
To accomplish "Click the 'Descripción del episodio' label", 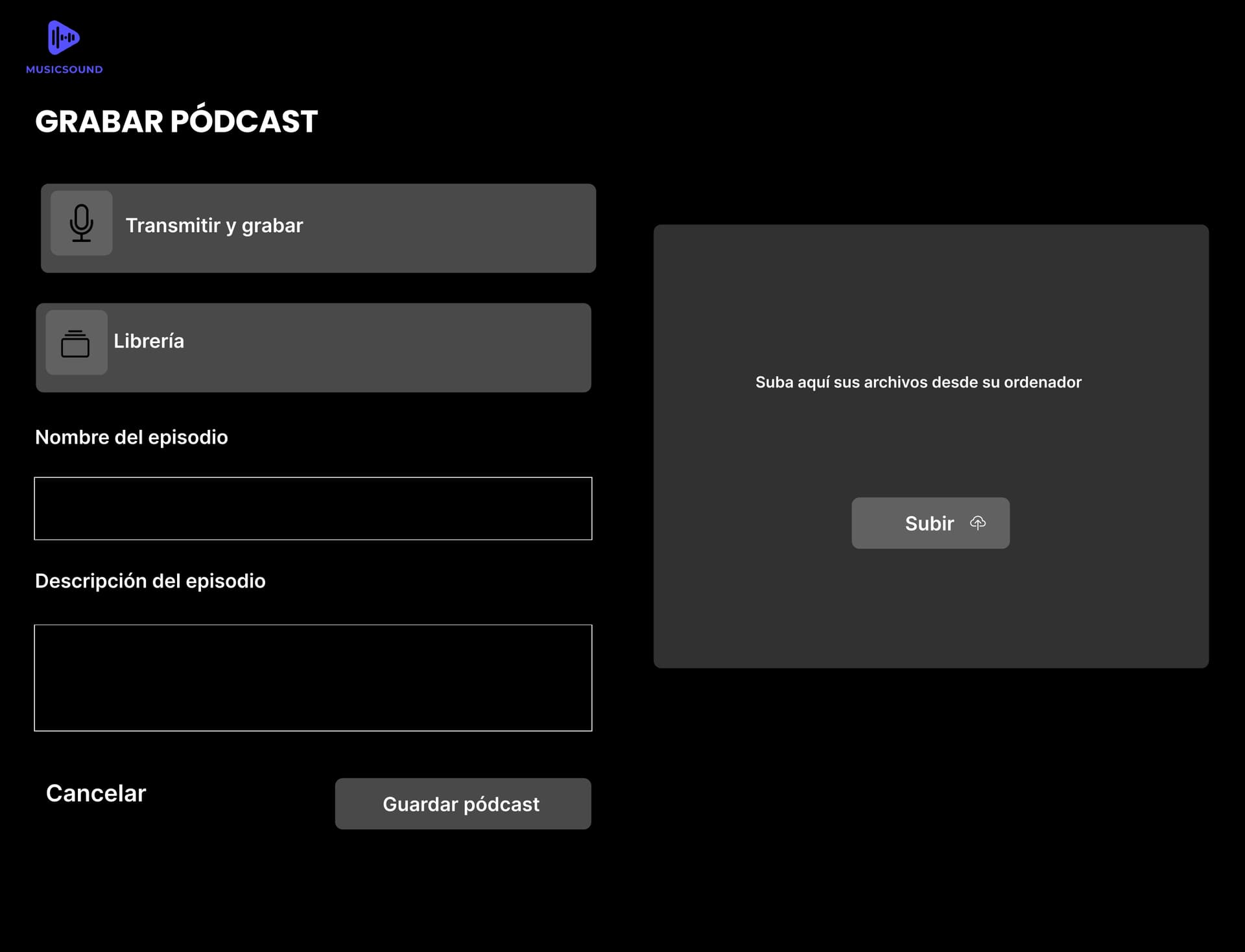I will click(x=150, y=580).
